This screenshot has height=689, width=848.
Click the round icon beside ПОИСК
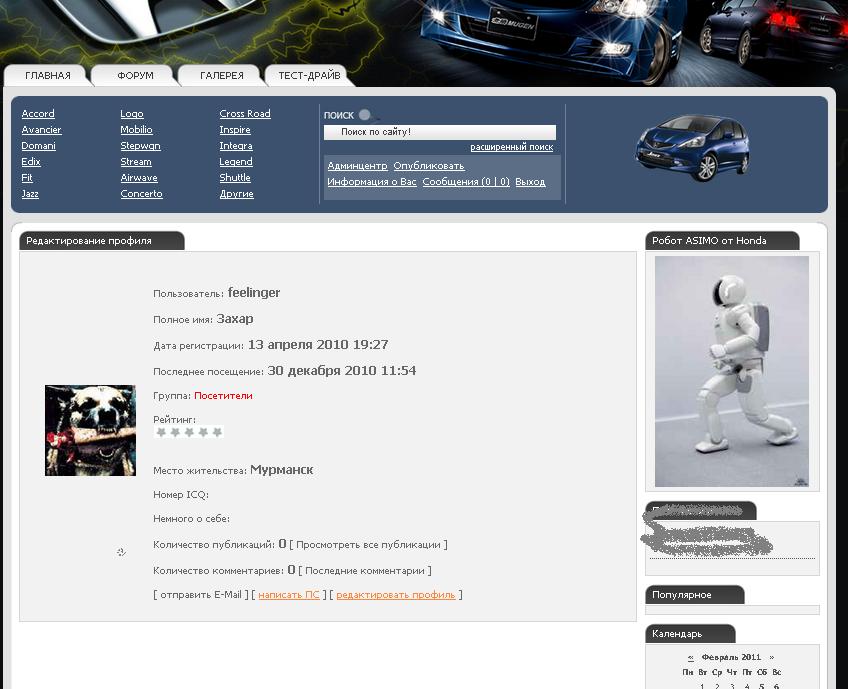pyautogui.click(x=365, y=115)
